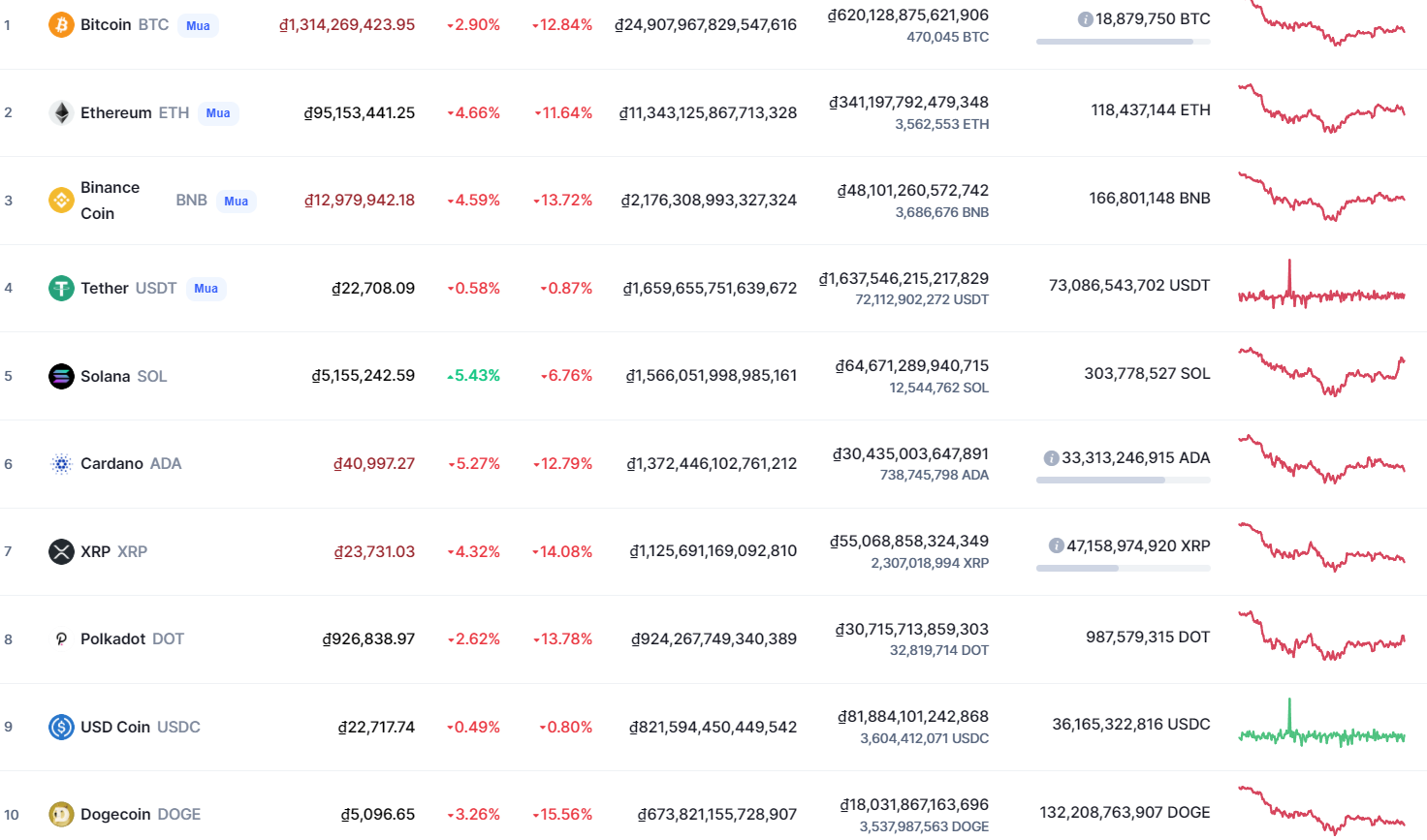Click the USD Coin logo icon
1427x840 pixels.
coord(61,727)
